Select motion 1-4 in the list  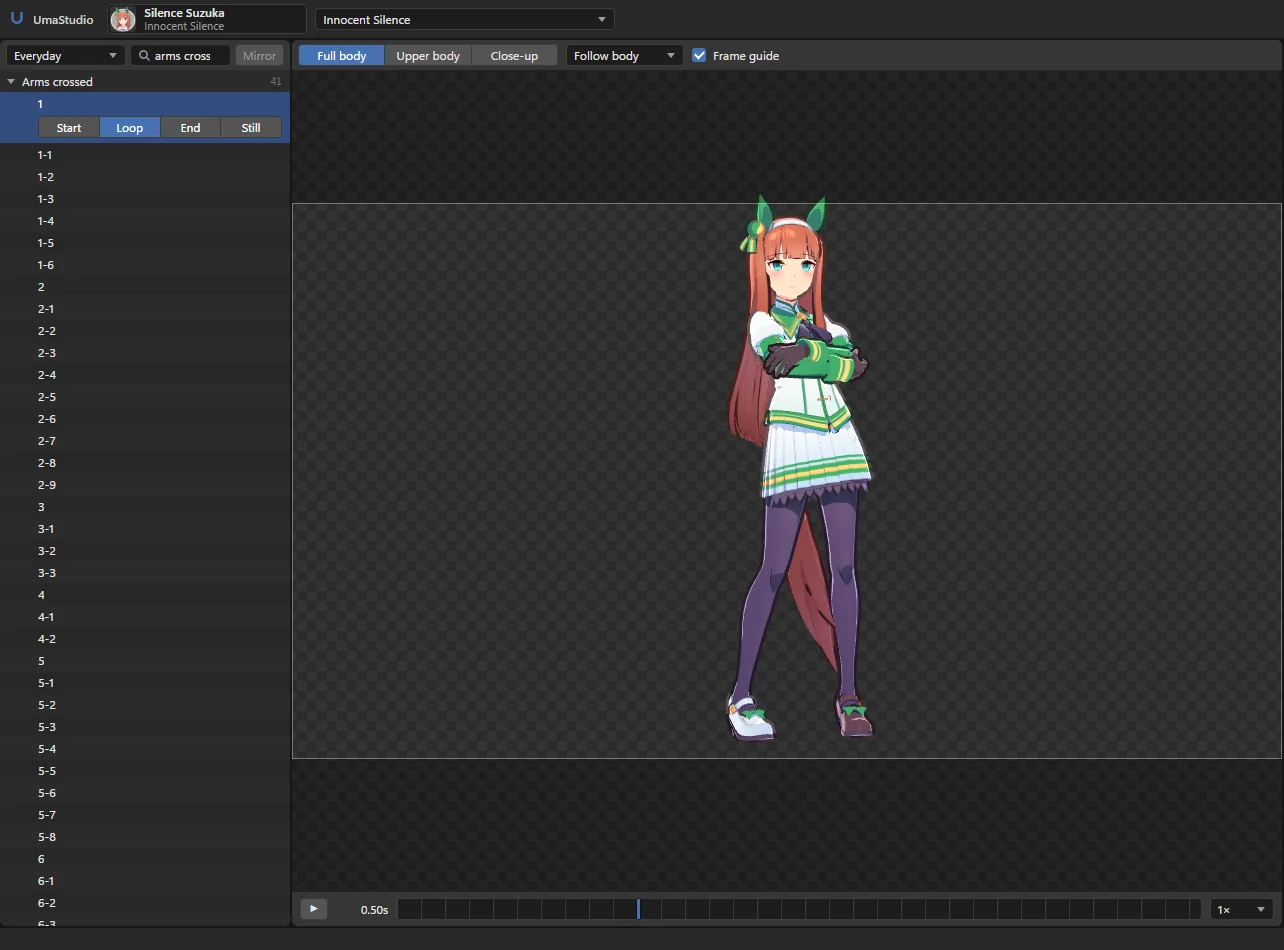[x=145, y=221]
